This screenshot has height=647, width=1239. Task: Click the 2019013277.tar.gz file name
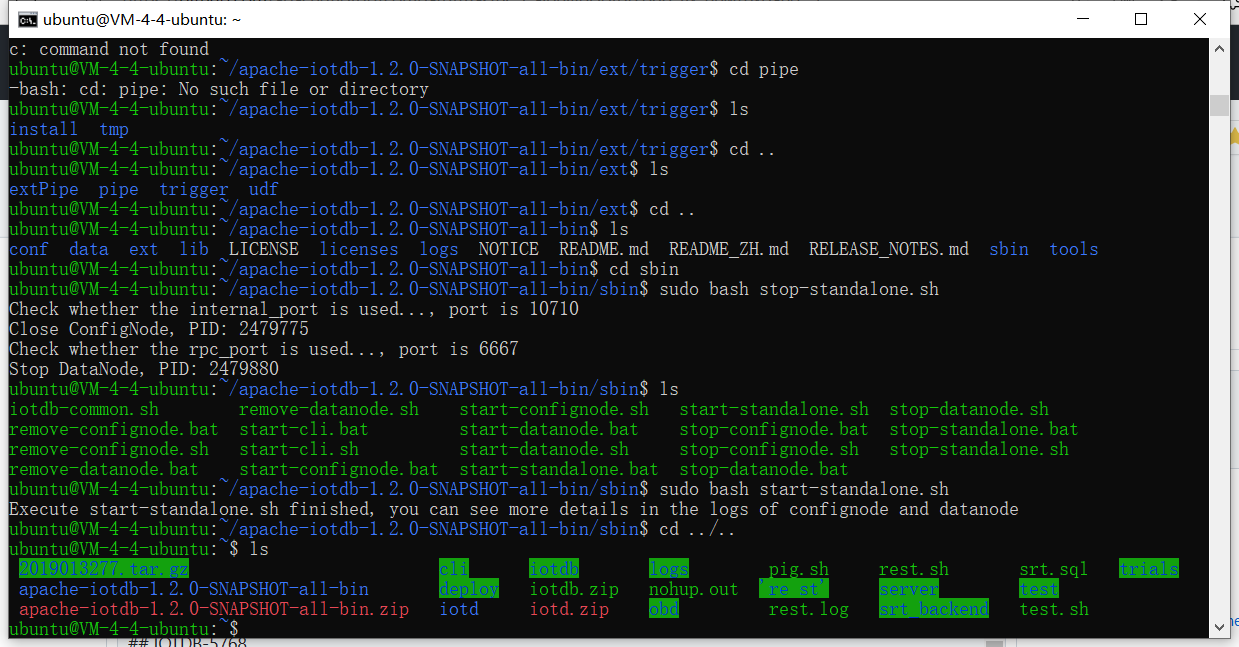point(104,569)
